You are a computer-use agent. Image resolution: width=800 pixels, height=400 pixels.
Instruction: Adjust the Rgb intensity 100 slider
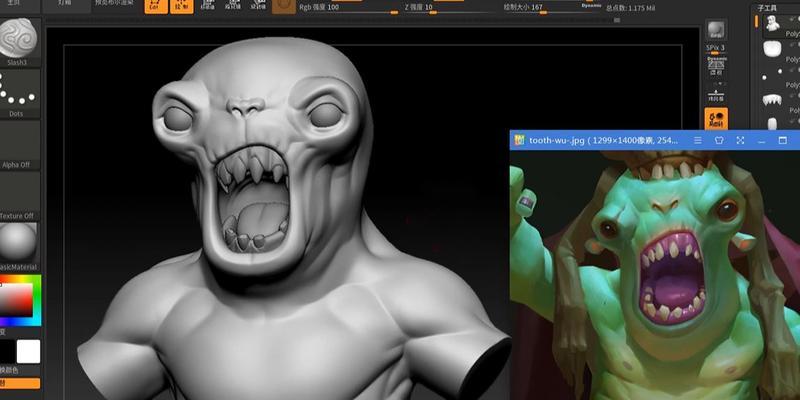[348, 8]
